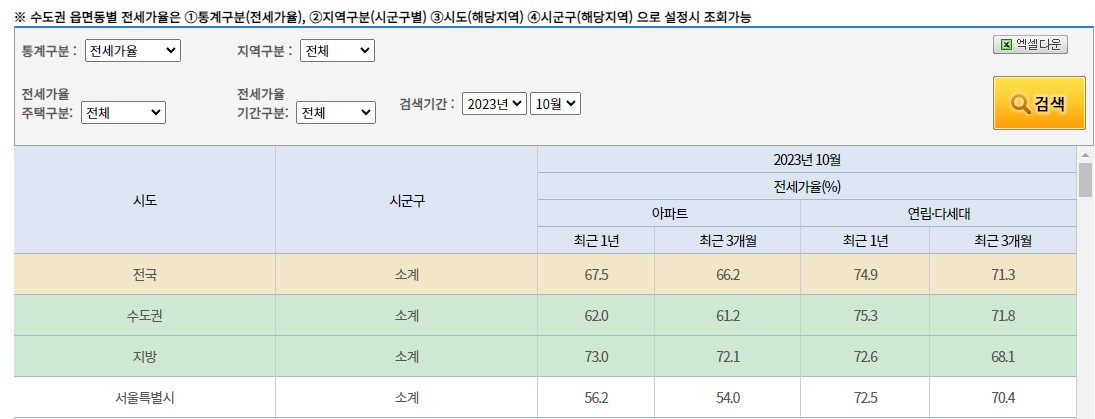Click the value 72.5 in 서울특별시 row
This screenshot has width=1095, height=419.
(x=865, y=398)
